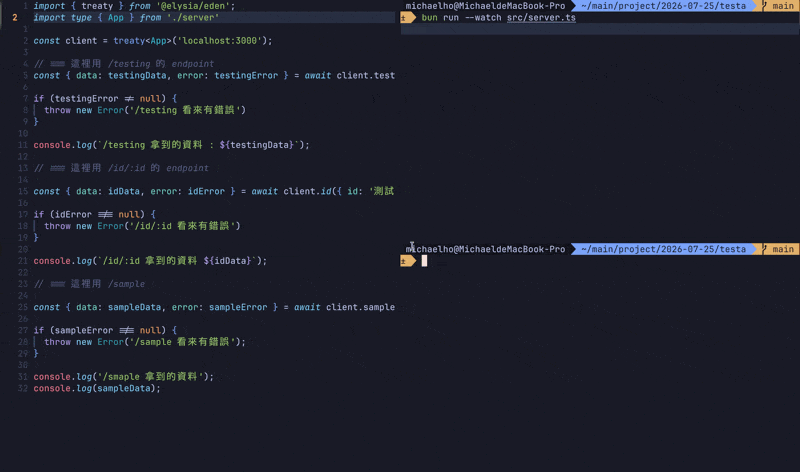Click console.log '/id/:id 拿到的資料' line
This screenshot has width=800, height=472.
click(x=150, y=261)
